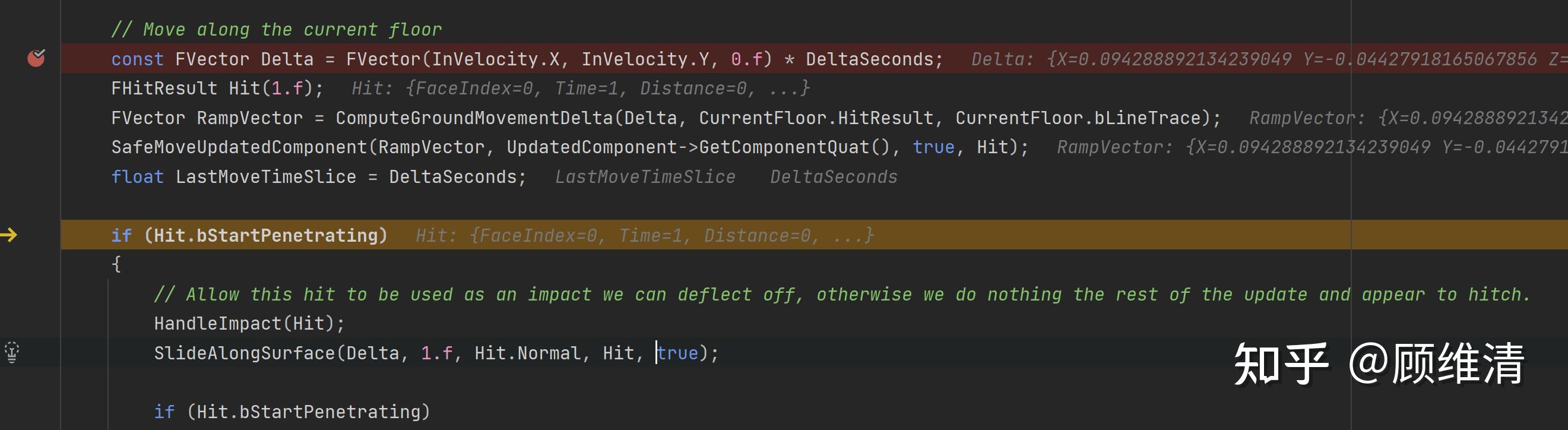
Task: Click the float keyword before LastMoveTimeSlice
Action: point(137,177)
